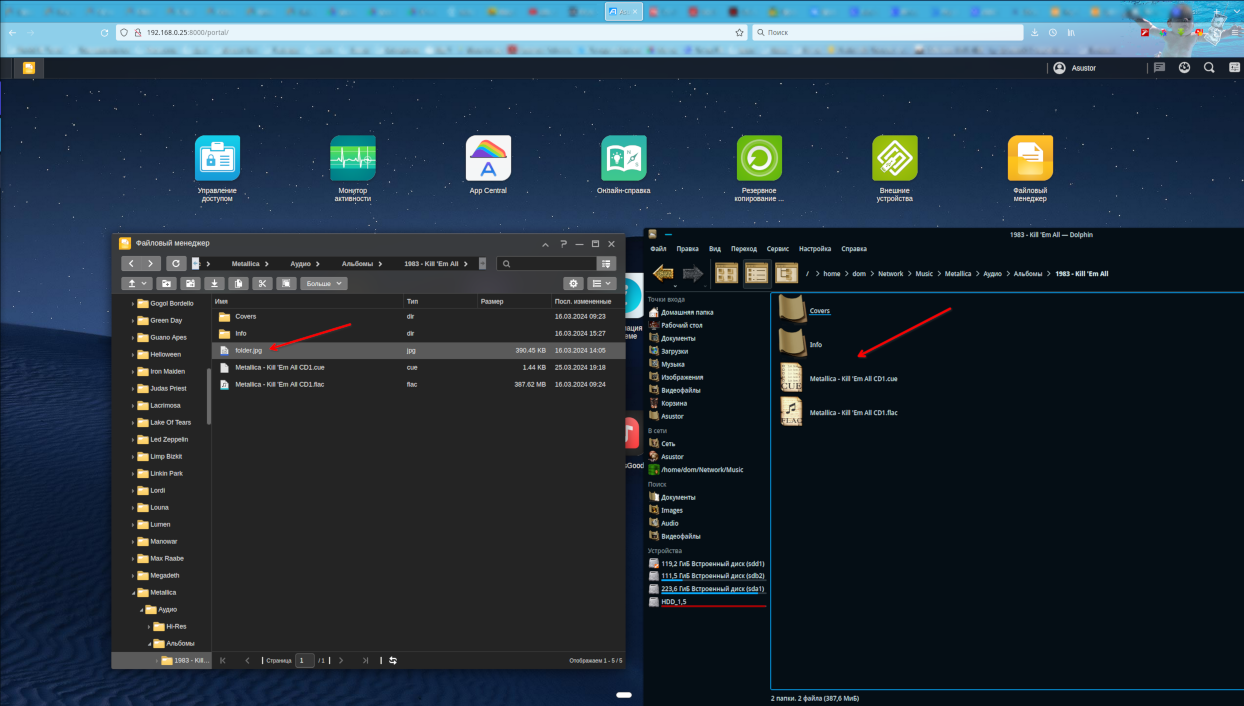Viewport: 1244px width, 706px height.
Task: Click Network in Dolphin's breadcrumb
Action: [x=890, y=273]
